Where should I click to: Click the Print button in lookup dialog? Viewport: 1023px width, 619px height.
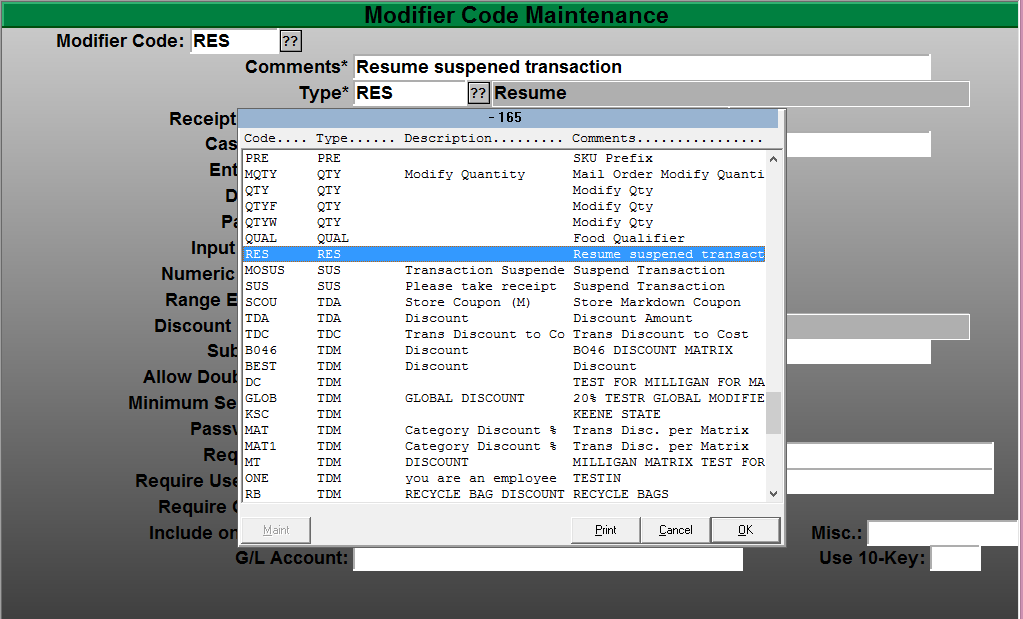click(605, 530)
